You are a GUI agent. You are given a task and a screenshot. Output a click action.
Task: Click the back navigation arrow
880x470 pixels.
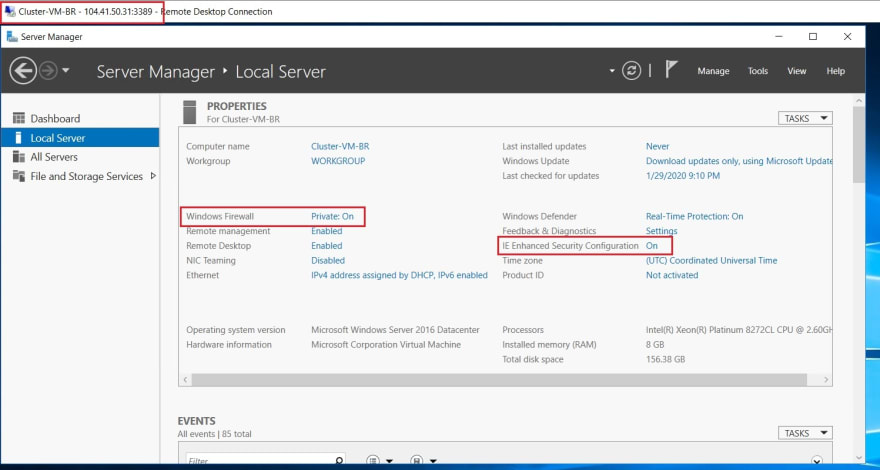click(x=23, y=71)
